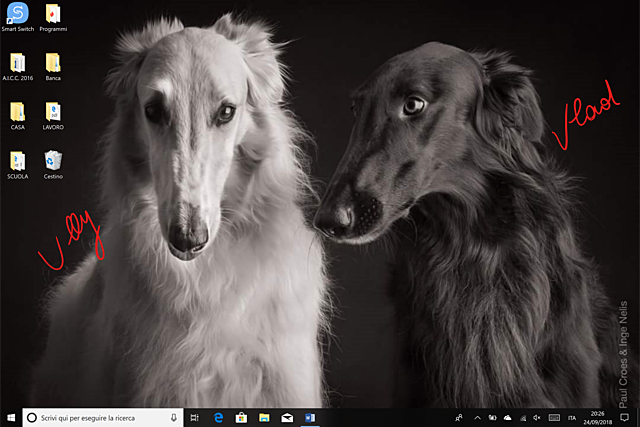640x427 pixels.
Task: Select the CASA folder icon
Action: coord(18,116)
